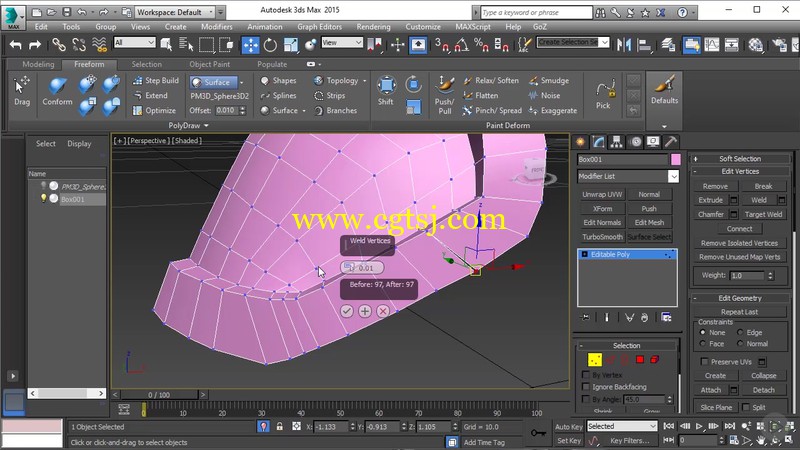Click the Chamfer button
The image size is (800, 450).
711,214
